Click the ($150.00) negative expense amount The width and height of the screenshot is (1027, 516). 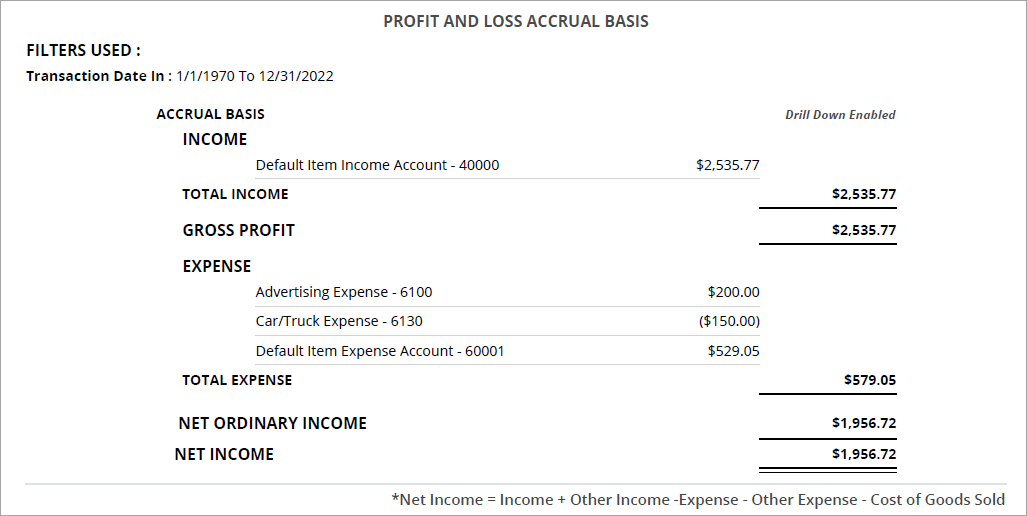[x=729, y=321]
